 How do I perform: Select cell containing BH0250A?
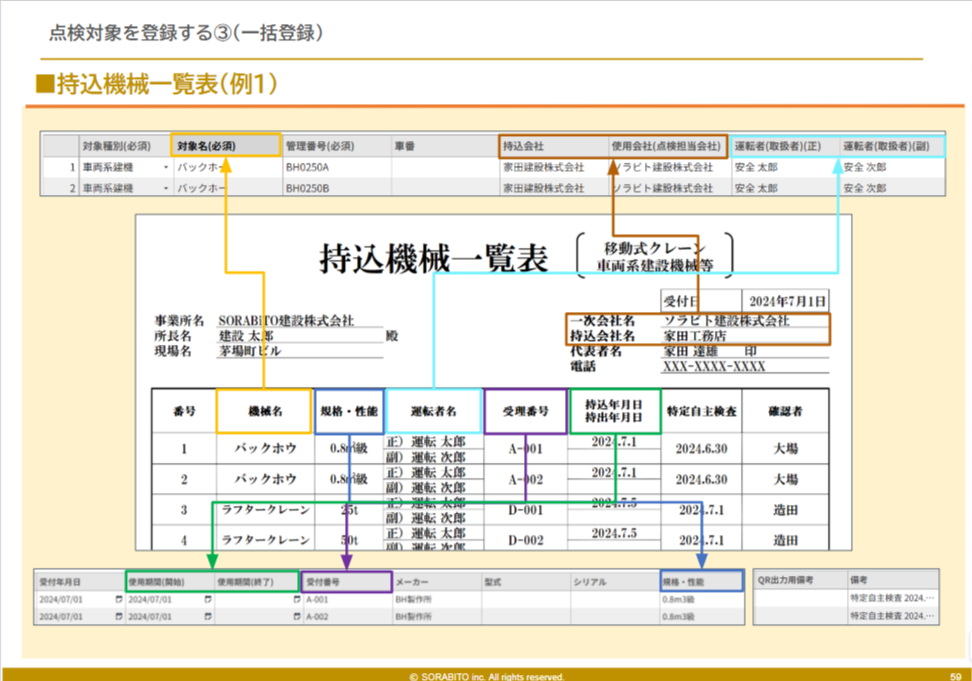click(x=334, y=167)
